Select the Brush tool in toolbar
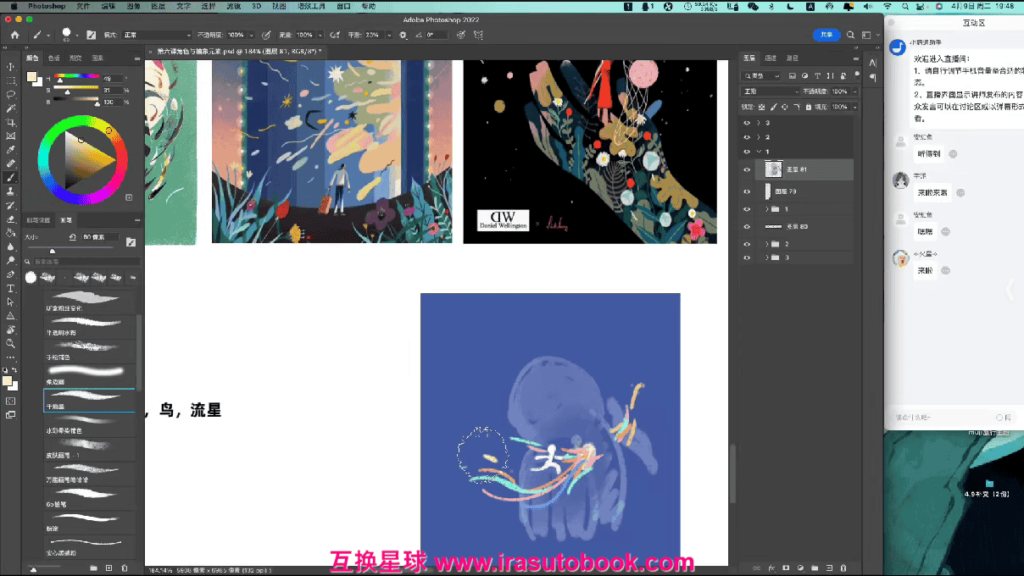1024x576 pixels. (10, 178)
